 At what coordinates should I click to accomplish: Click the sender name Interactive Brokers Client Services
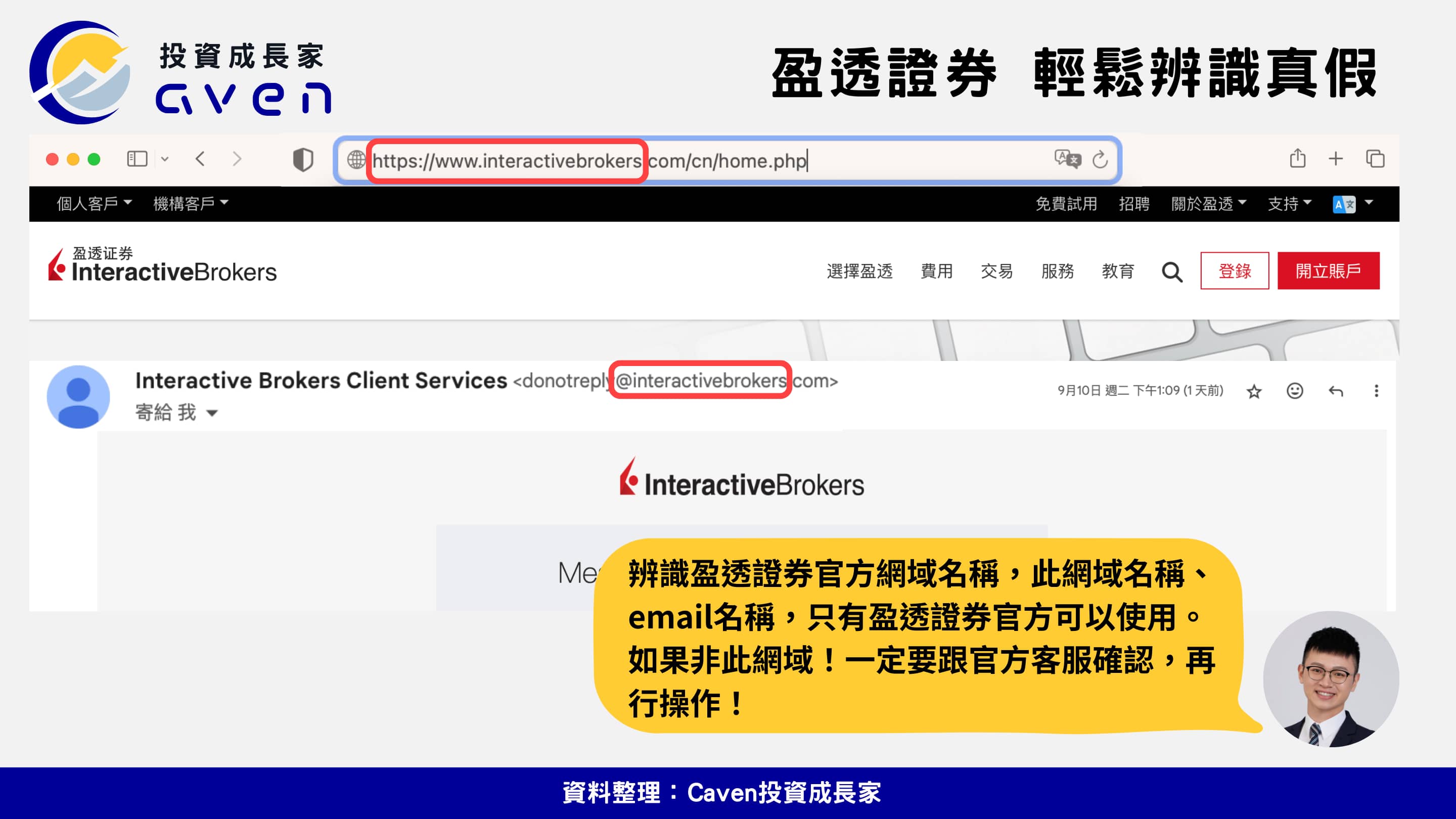(x=321, y=381)
